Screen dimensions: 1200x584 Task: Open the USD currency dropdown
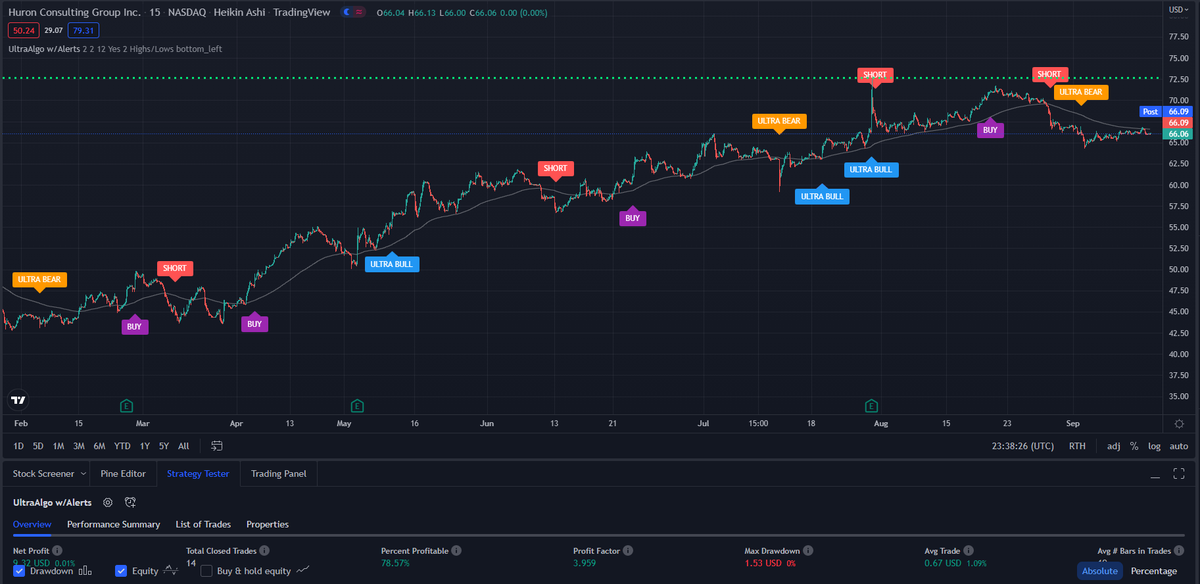click(1178, 11)
